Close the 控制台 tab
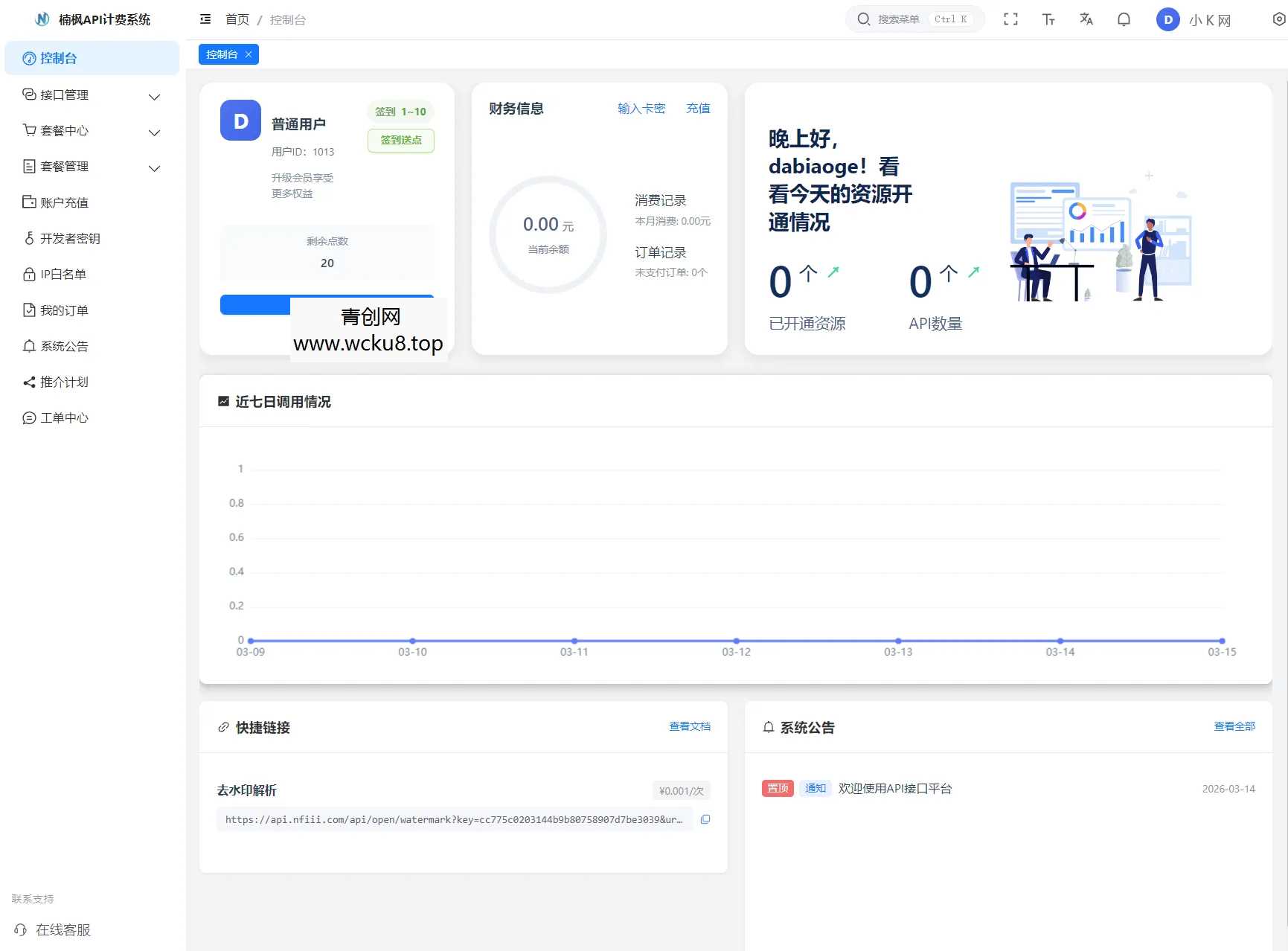The width and height of the screenshot is (1288, 951). 249,54
